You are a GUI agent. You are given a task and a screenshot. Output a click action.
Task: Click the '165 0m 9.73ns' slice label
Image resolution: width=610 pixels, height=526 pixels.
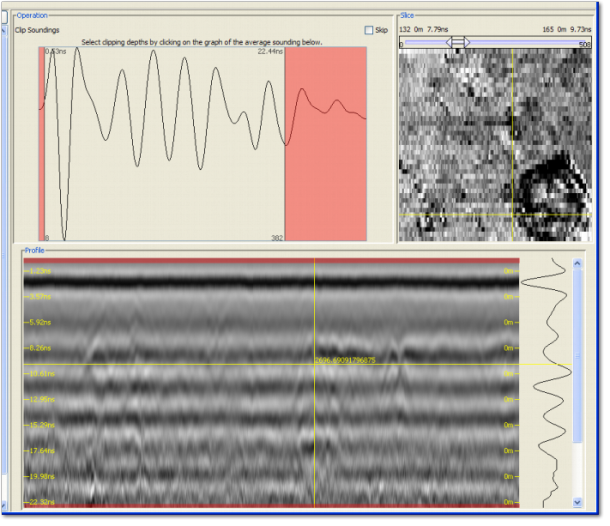[x=567, y=30]
